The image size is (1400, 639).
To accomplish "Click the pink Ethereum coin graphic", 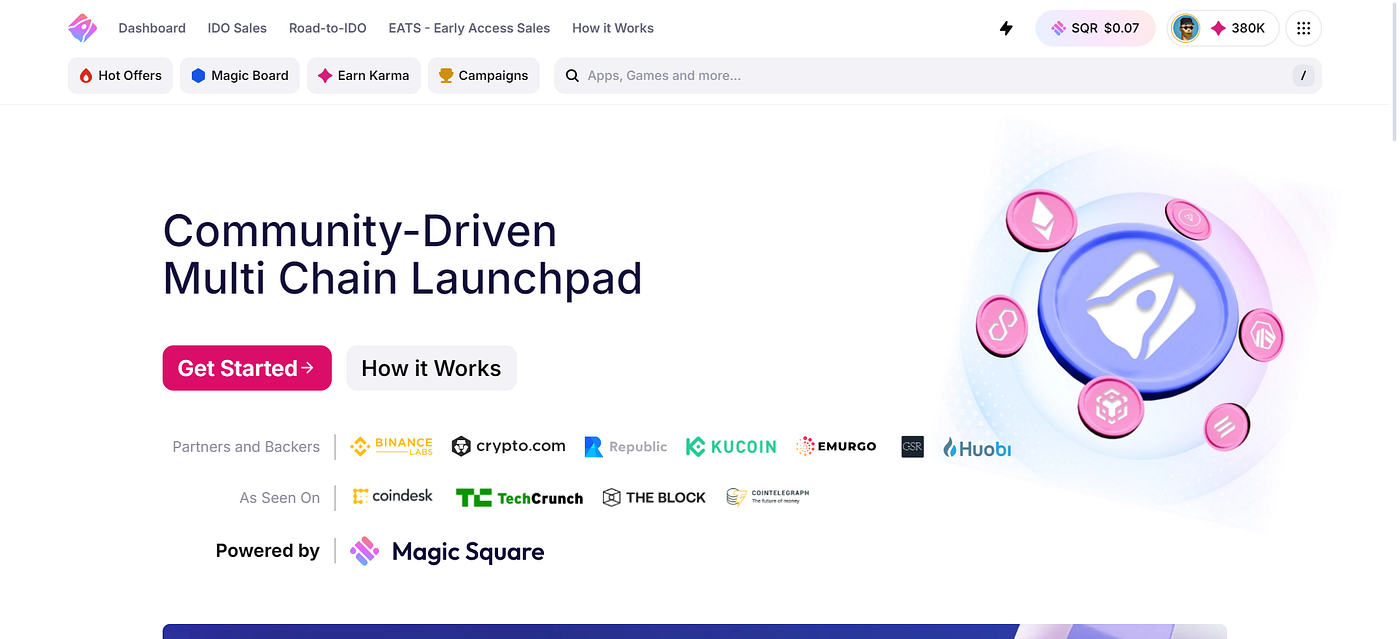I will (1041, 221).
